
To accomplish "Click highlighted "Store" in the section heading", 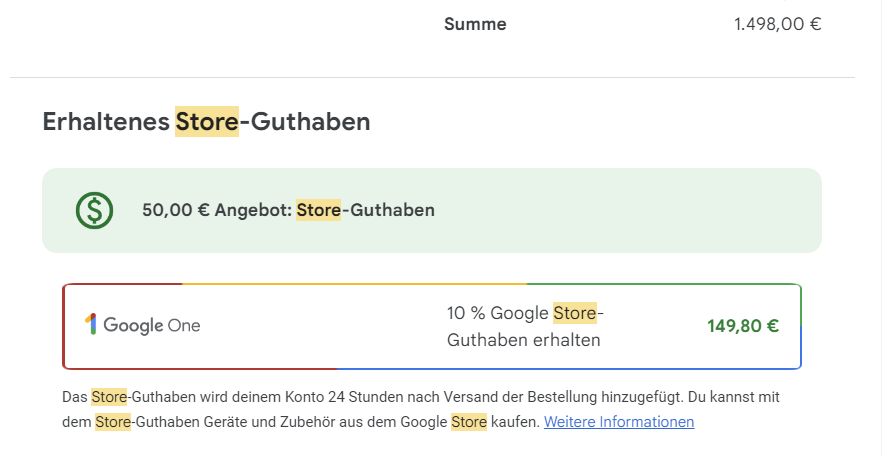I will pos(207,122).
